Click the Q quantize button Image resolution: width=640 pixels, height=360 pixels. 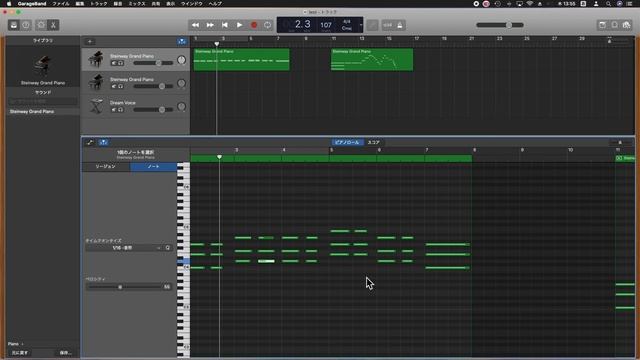(168, 248)
